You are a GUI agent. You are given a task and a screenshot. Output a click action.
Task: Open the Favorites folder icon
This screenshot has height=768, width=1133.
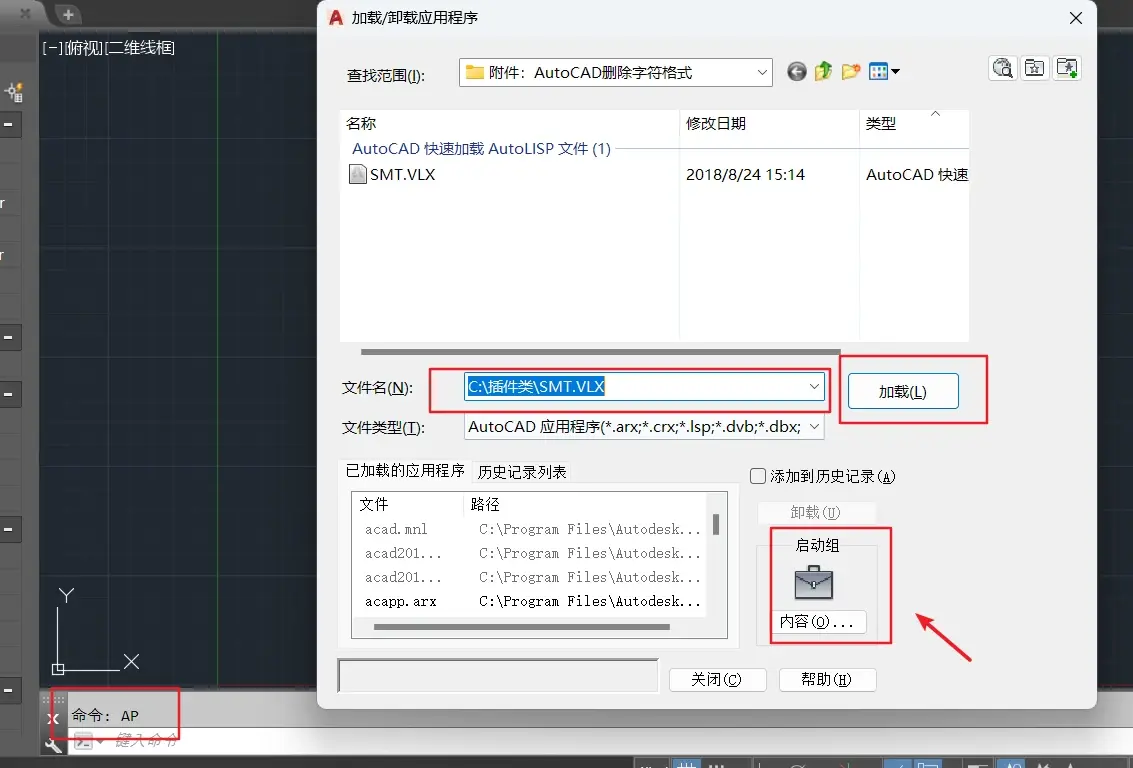click(x=1035, y=69)
